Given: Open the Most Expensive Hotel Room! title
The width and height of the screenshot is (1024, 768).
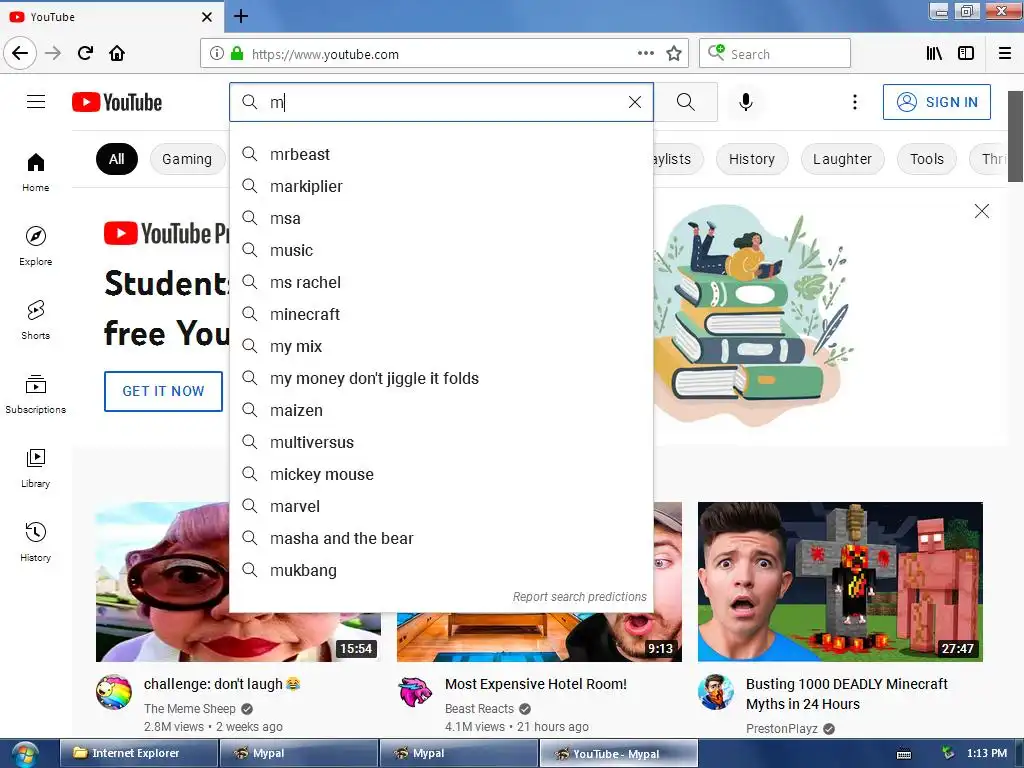Looking at the screenshot, I should (536, 684).
